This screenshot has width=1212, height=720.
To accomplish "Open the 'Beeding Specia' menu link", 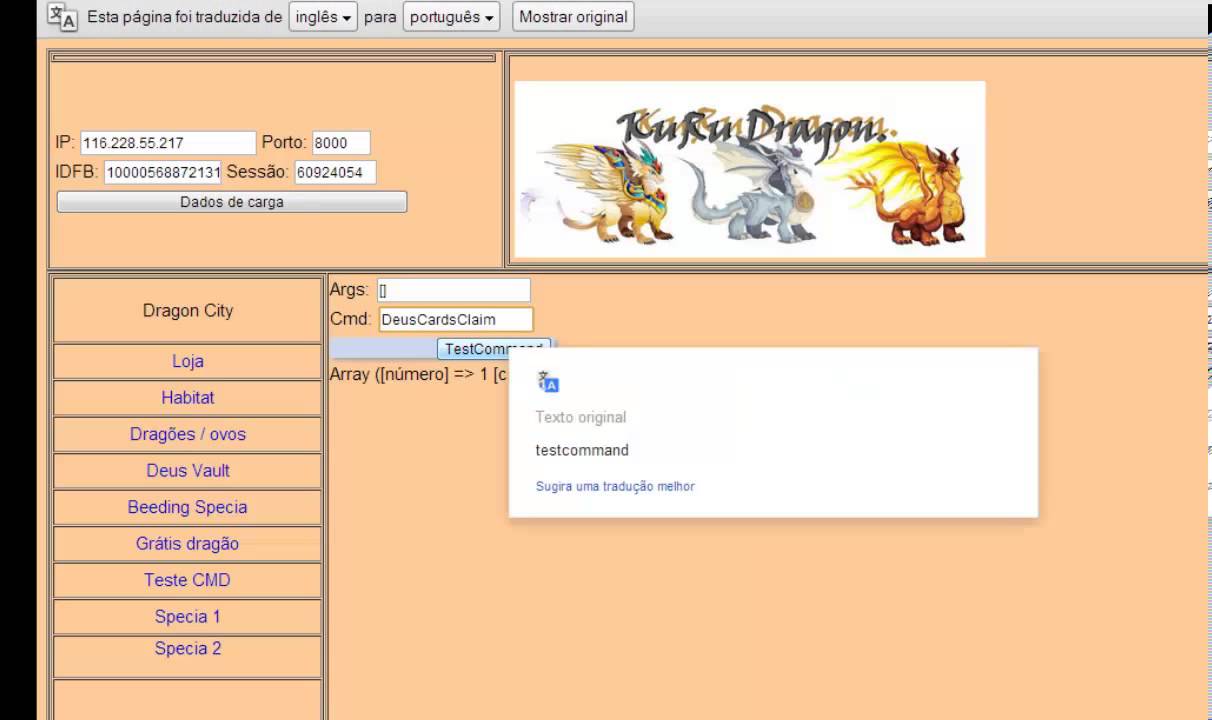I will click(x=188, y=507).
